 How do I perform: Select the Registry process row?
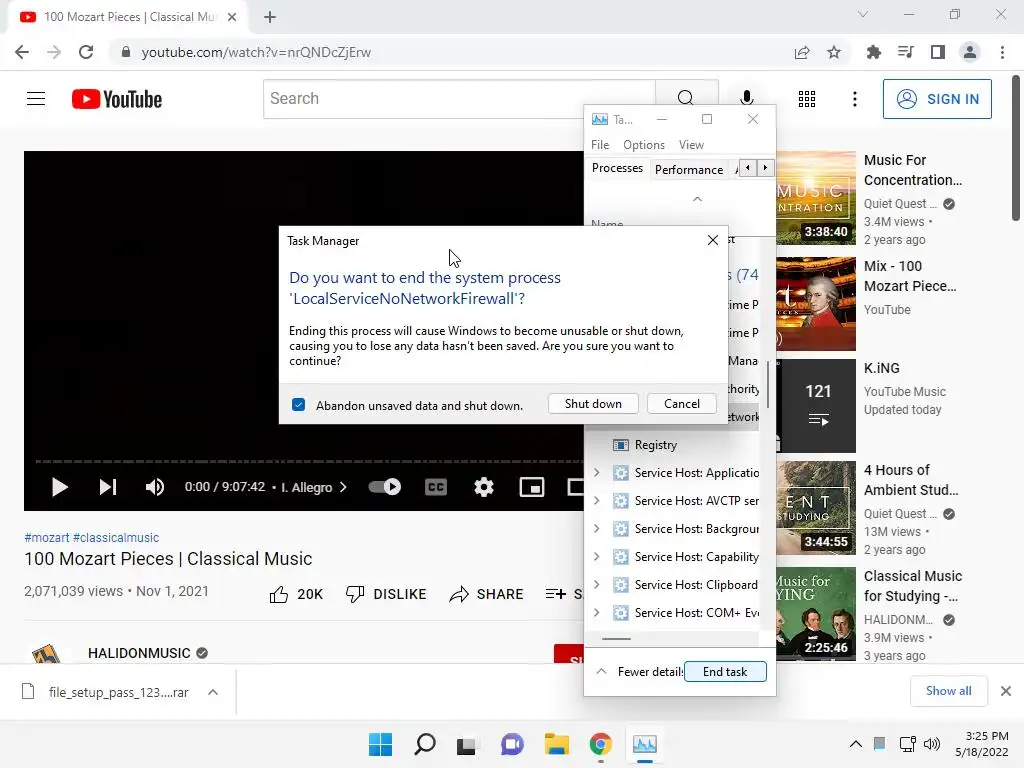coord(675,445)
